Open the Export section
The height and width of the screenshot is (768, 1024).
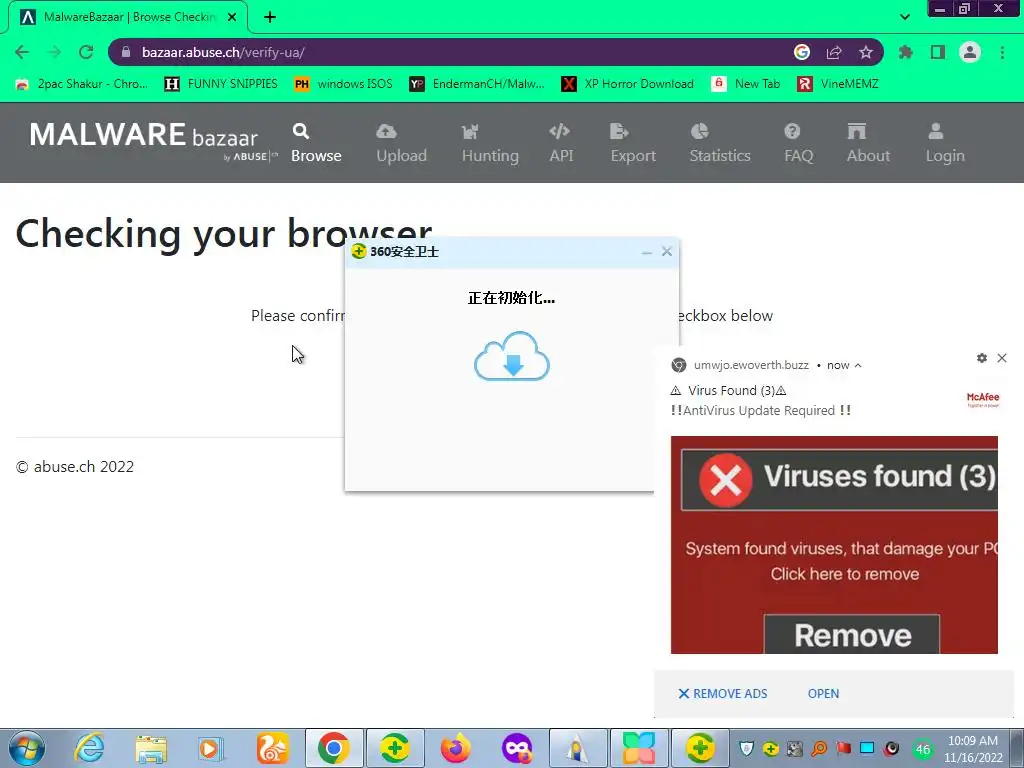(633, 143)
